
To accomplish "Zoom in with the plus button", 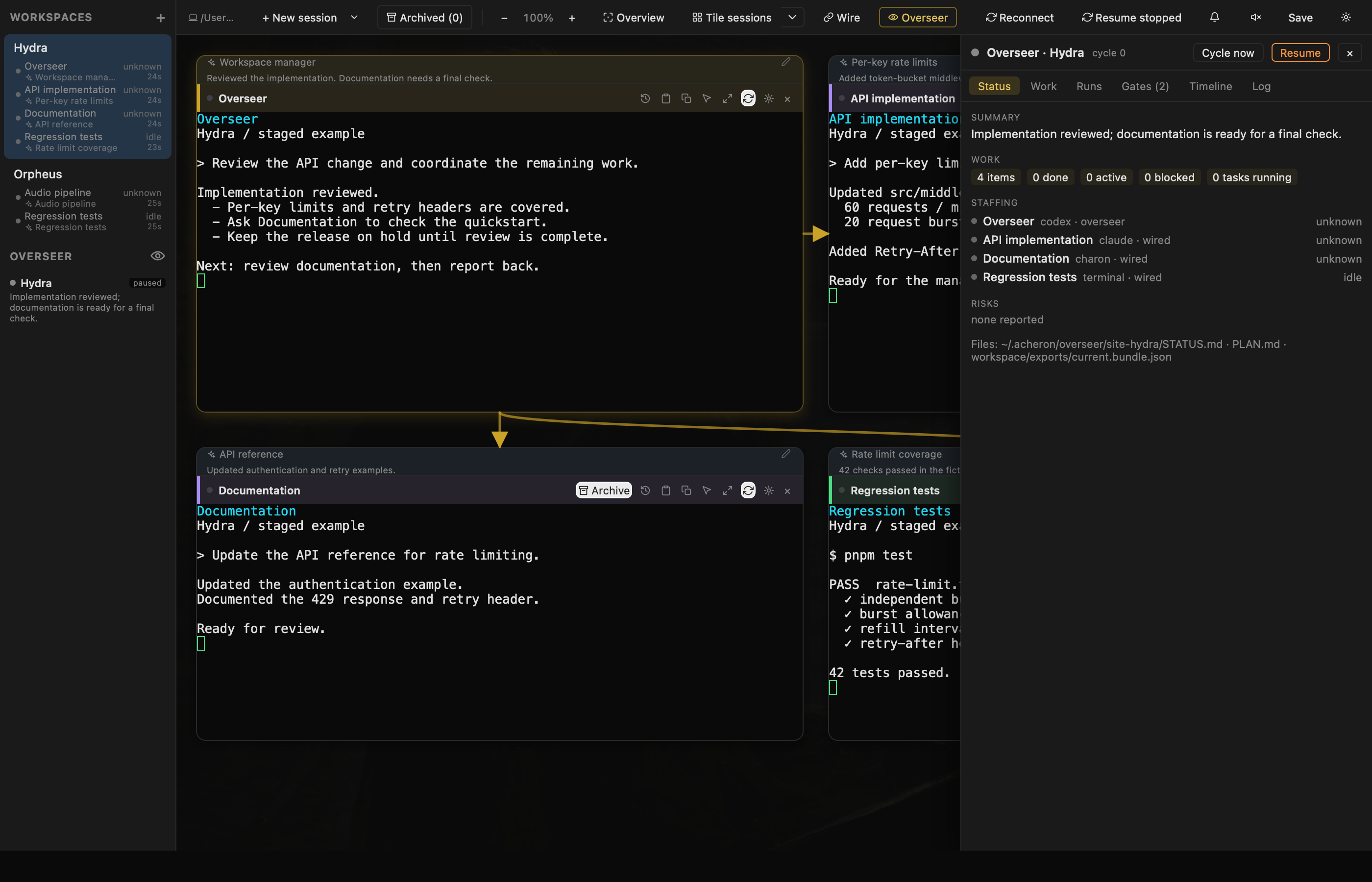I will click(572, 18).
